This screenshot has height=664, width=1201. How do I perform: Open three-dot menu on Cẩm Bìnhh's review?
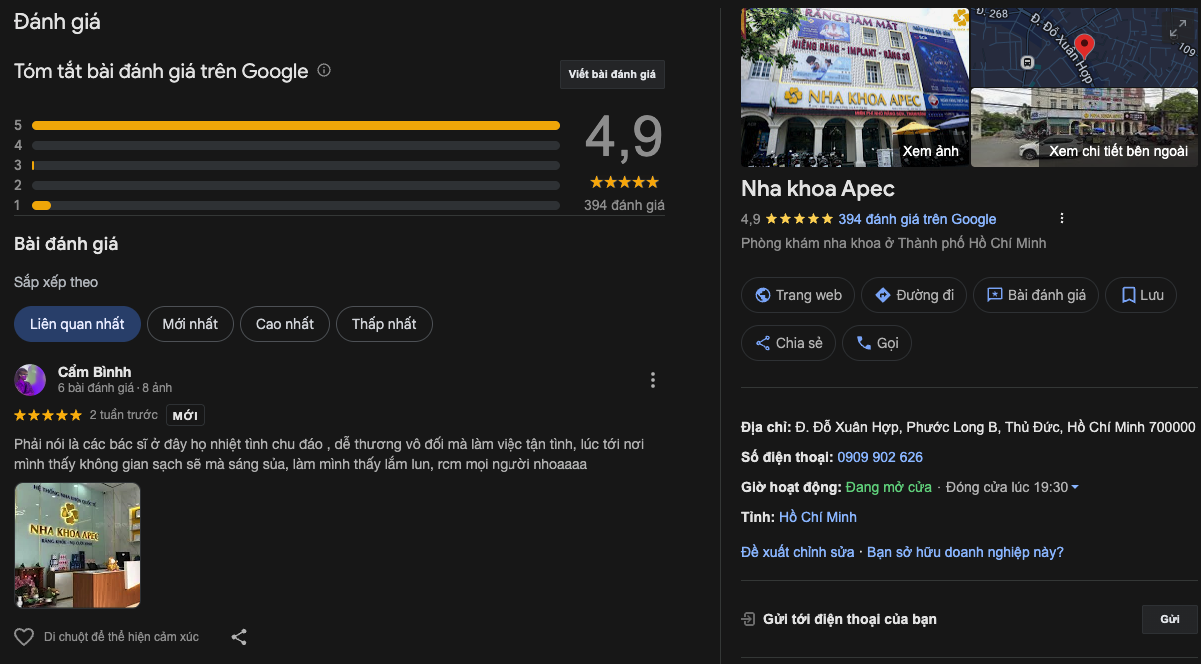653,380
